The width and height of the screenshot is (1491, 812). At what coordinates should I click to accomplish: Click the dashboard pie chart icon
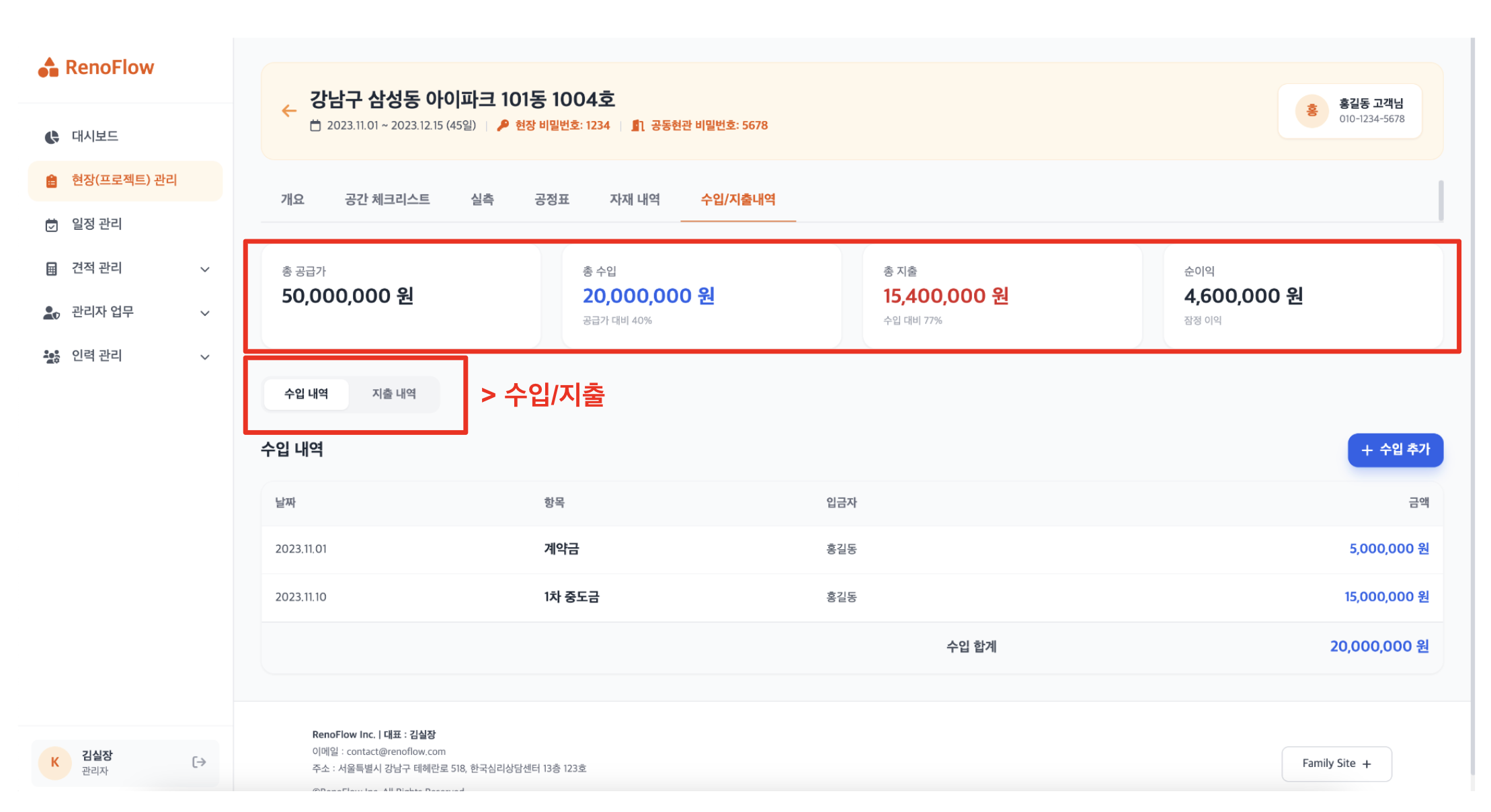click(x=52, y=137)
